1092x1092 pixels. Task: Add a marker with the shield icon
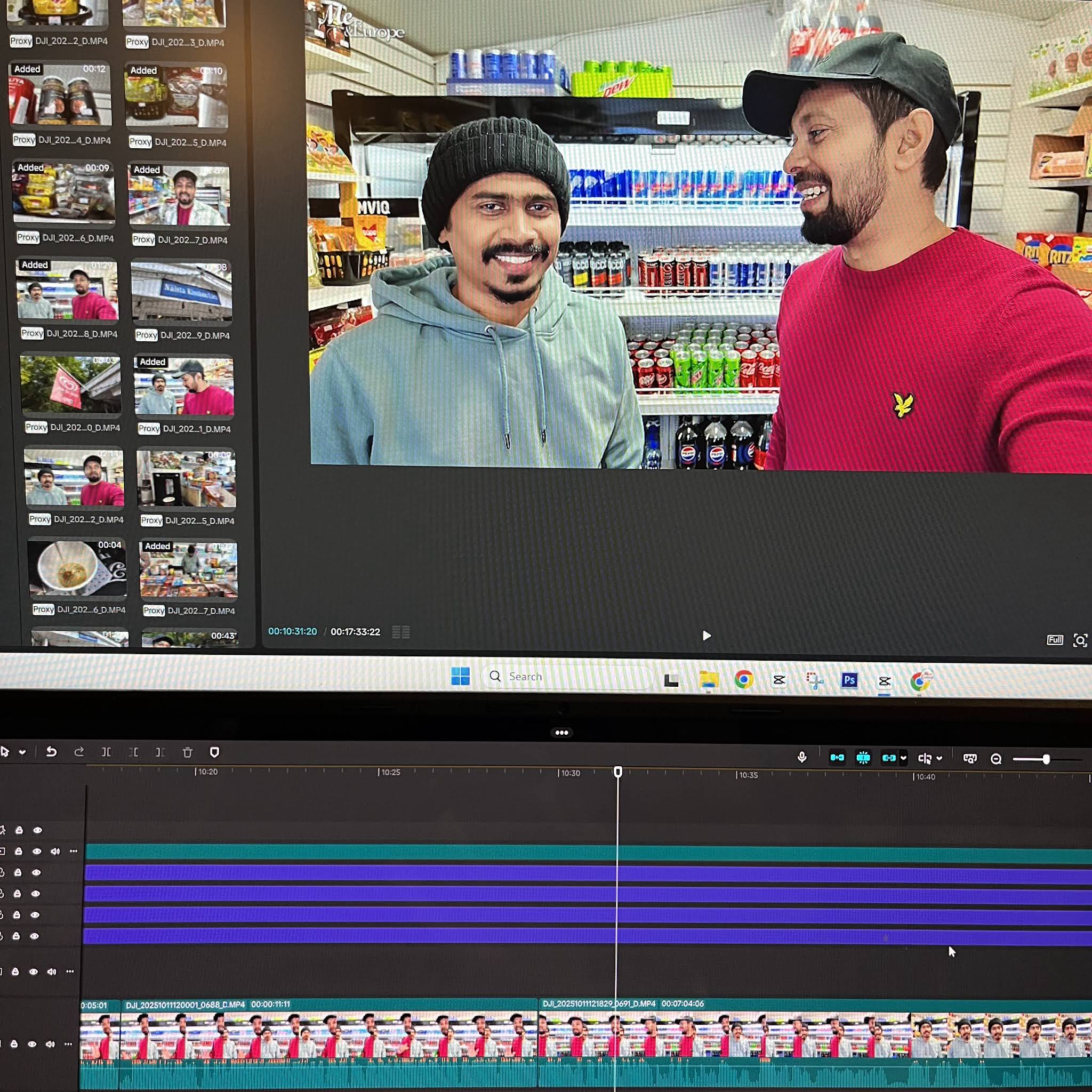pyautogui.click(x=214, y=752)
